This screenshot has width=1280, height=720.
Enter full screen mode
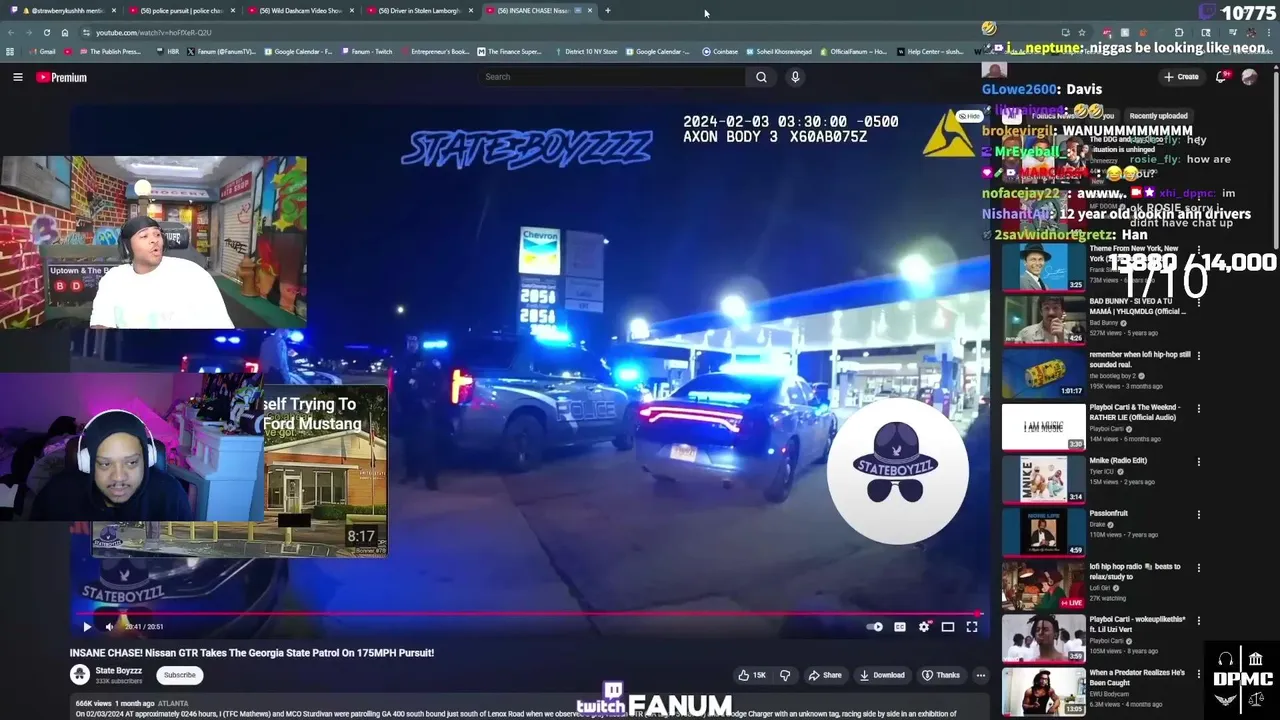point(972,627)
